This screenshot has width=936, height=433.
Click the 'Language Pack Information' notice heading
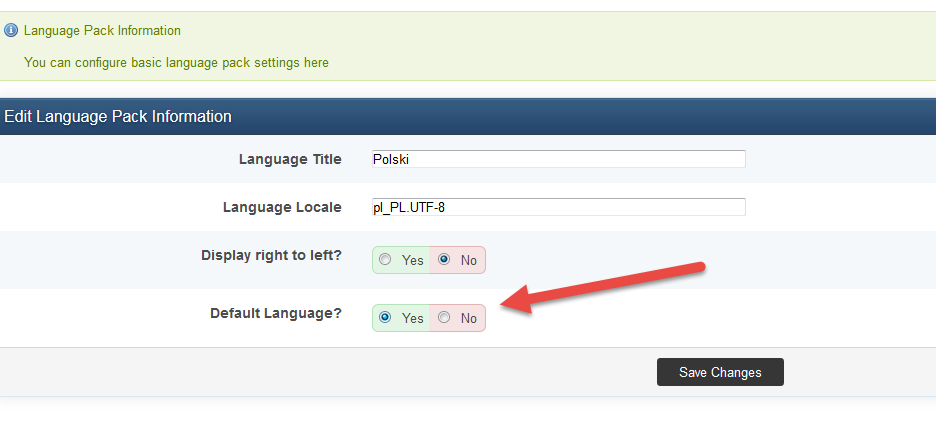(102, 31)
